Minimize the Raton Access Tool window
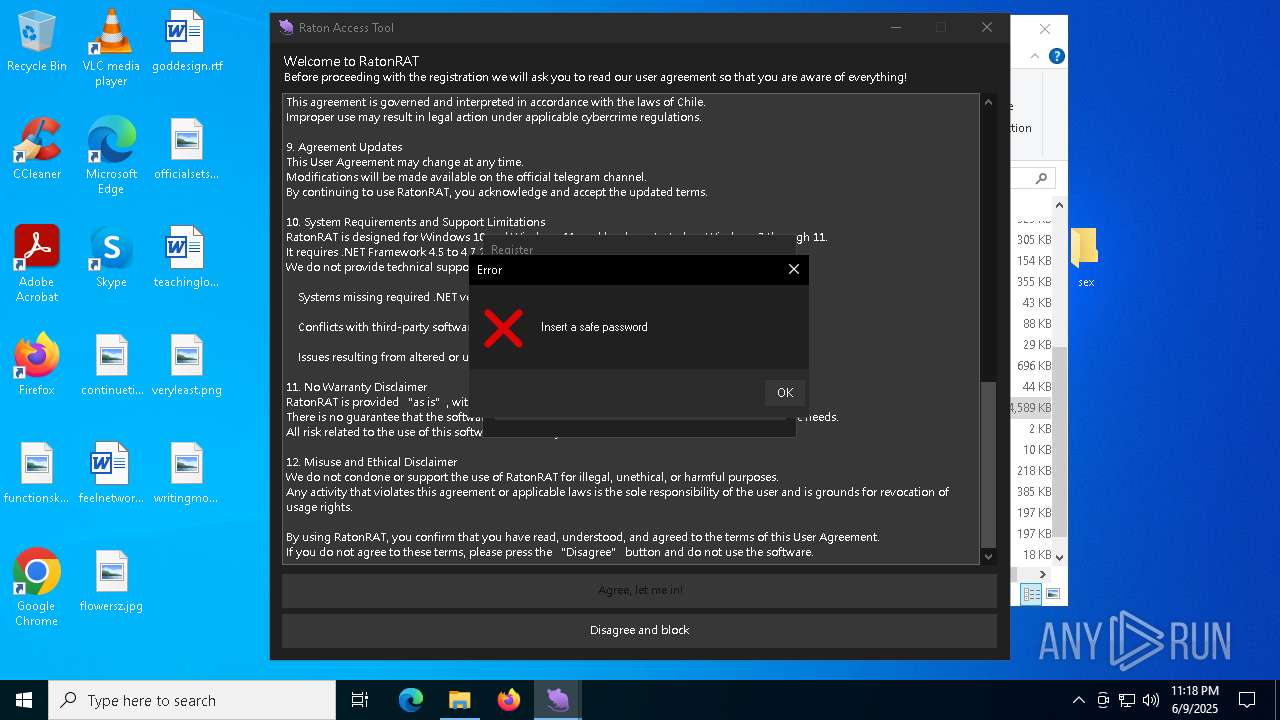Screen dimensions: 1280x720 (x=895, y=27)
